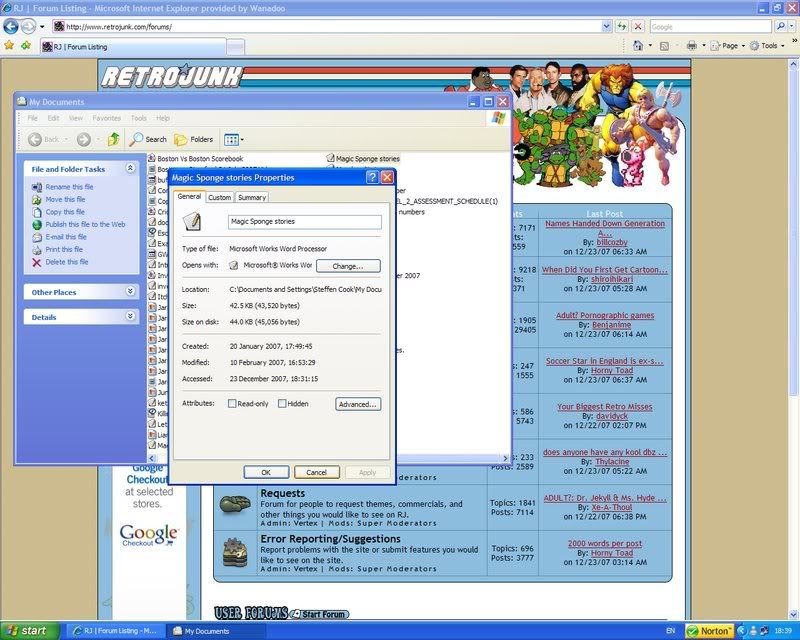Start the Google search magnifier in IE
The height and width of the screenshot is (640, 800).
(781, 27)
